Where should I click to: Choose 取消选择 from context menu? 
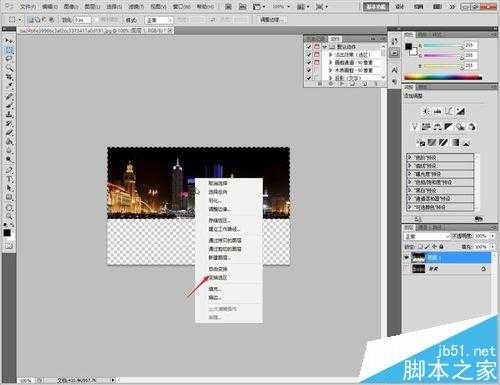[218, 183]
